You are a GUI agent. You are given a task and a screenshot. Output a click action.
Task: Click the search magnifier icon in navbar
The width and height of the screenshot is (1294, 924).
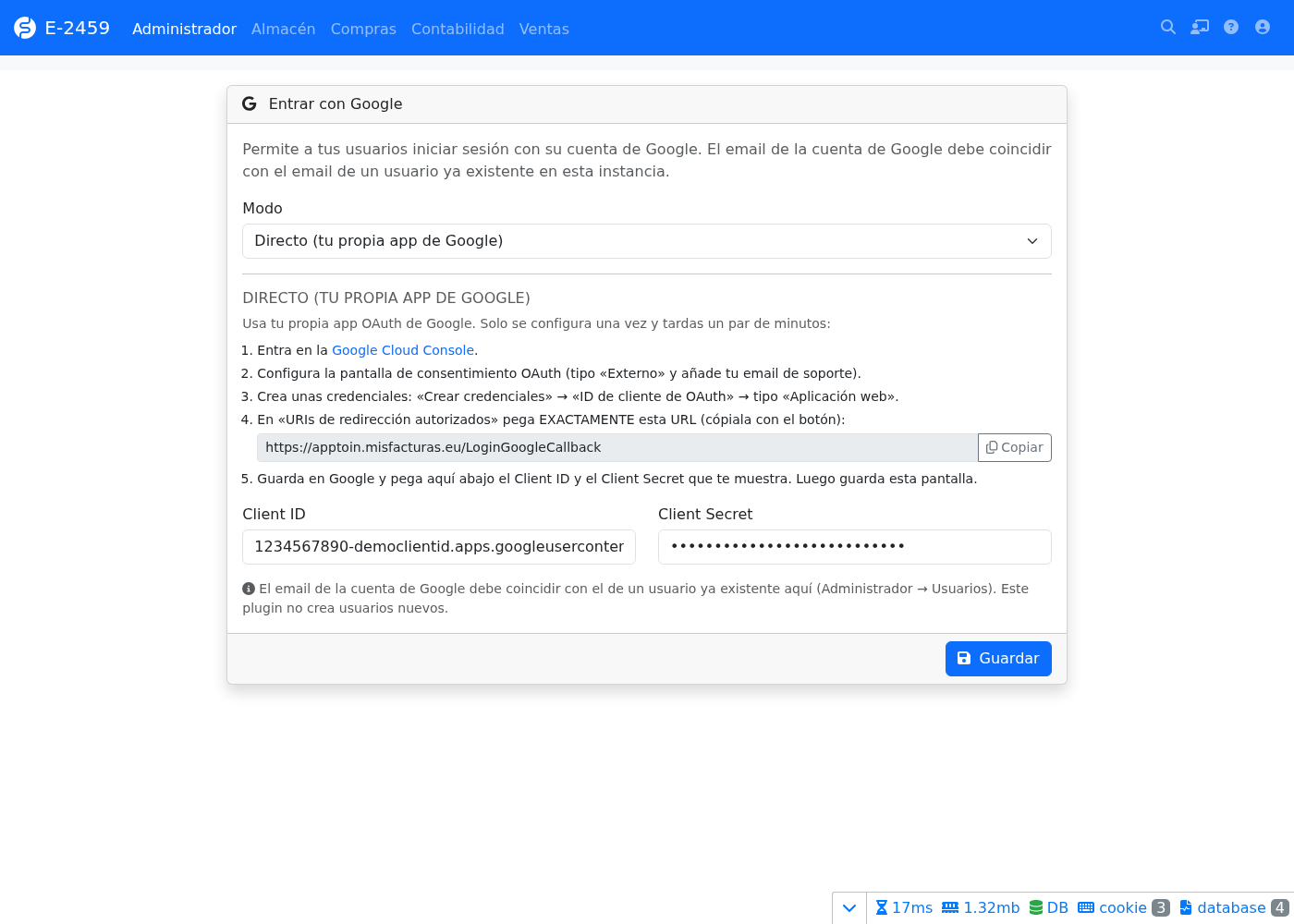click(x=1168, y=28)
